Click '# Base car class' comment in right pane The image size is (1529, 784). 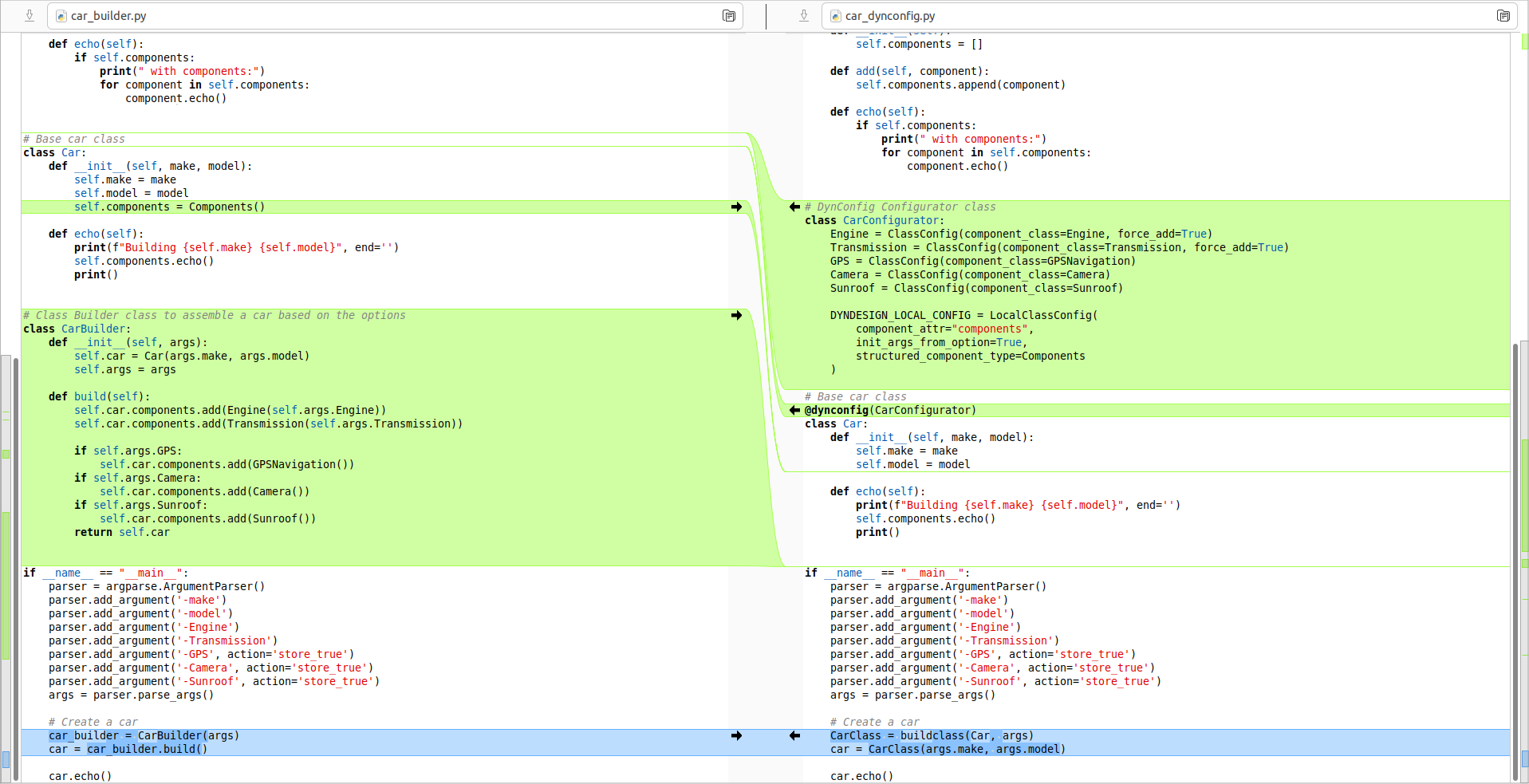coord(855,396)
